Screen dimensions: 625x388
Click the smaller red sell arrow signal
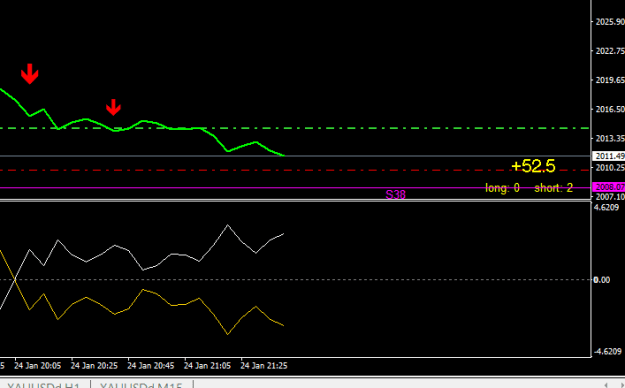coord(113,107)
